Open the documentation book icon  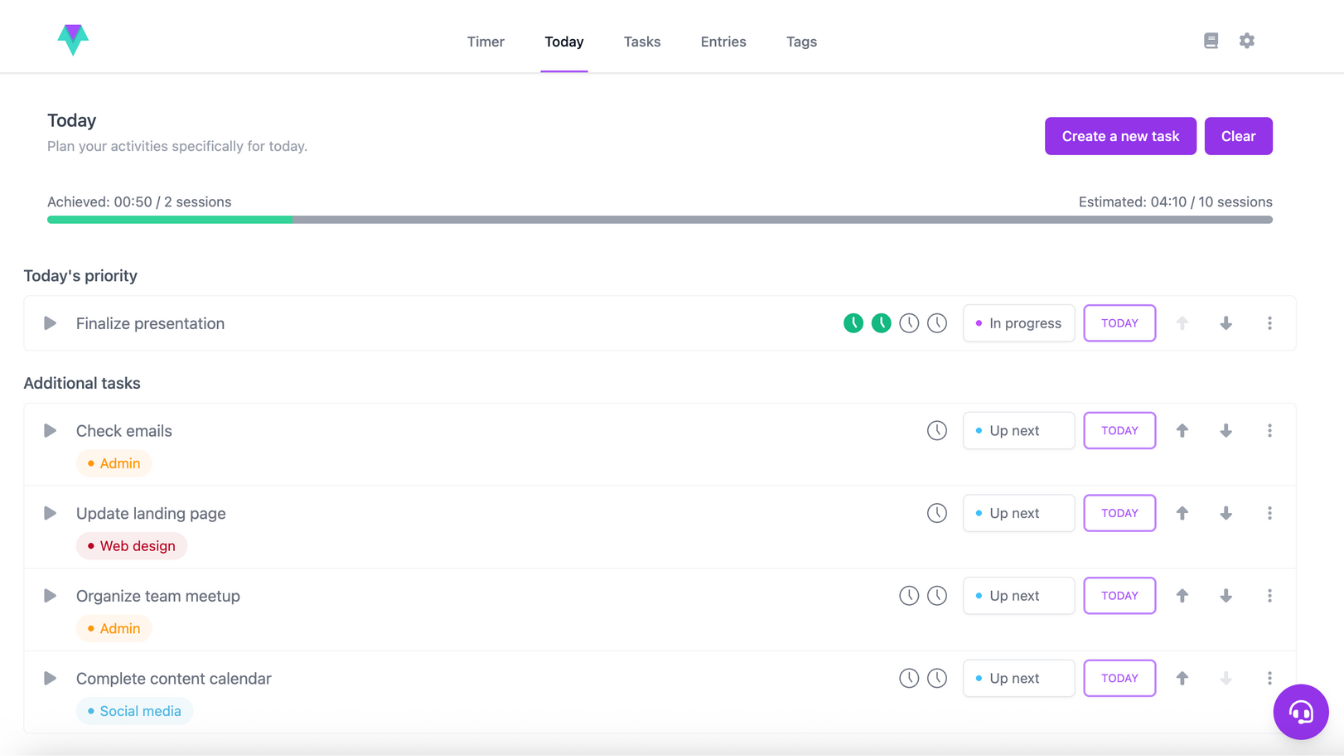click(x=1210, y=41)
